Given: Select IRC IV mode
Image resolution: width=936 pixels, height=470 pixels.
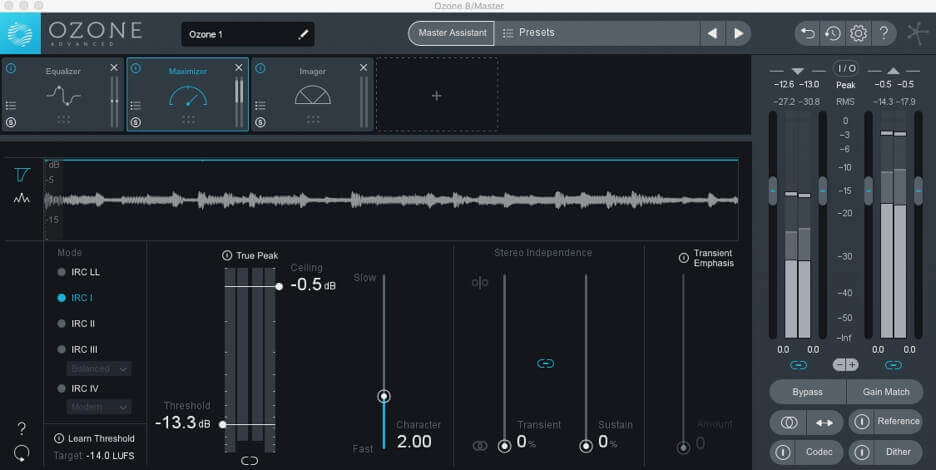Looking at the screenshot, I should [78, 389].
